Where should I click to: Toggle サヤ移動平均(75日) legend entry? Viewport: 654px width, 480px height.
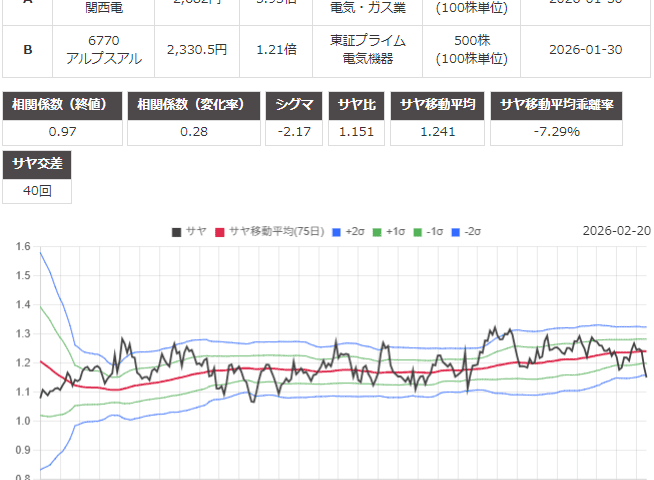pos(268,231)
